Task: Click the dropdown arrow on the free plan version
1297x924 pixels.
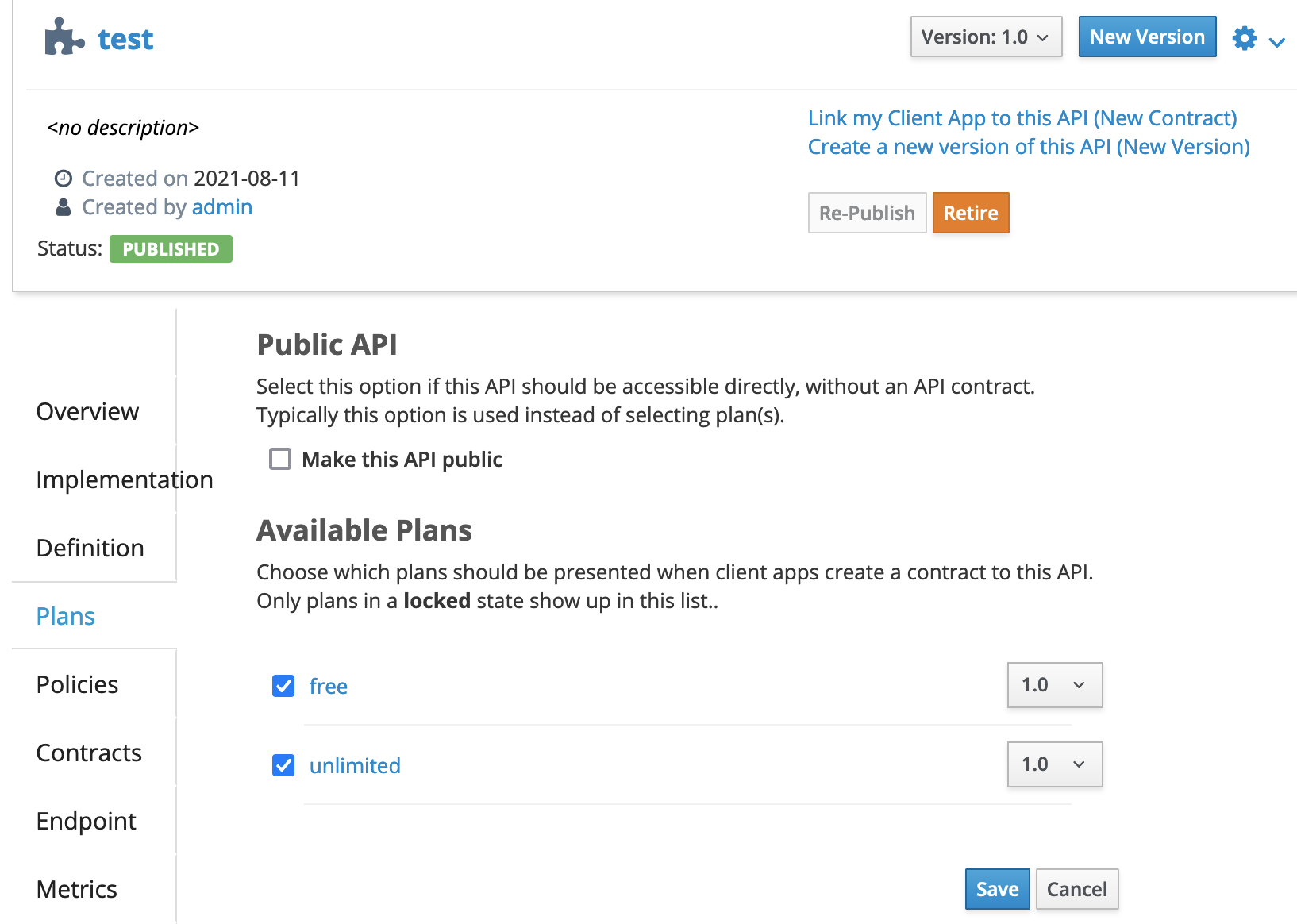Action: click(x=1078, y=684)
